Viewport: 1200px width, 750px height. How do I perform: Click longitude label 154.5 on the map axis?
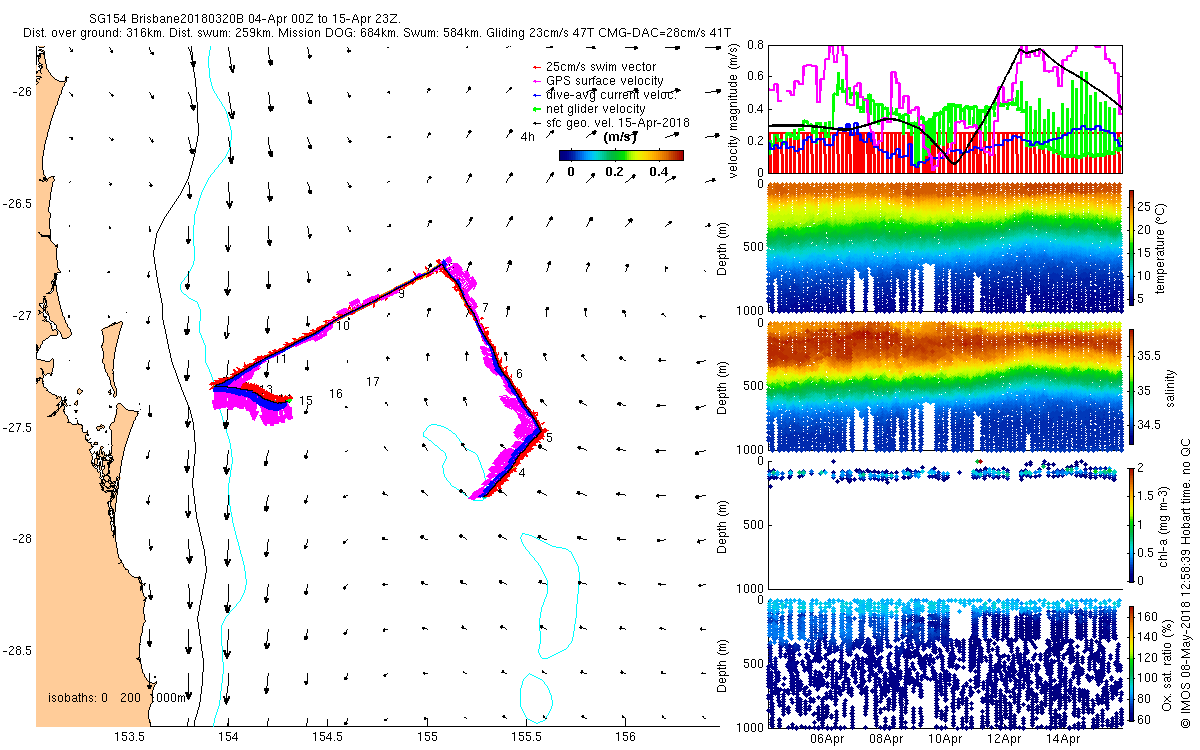(x=329, y=737)
